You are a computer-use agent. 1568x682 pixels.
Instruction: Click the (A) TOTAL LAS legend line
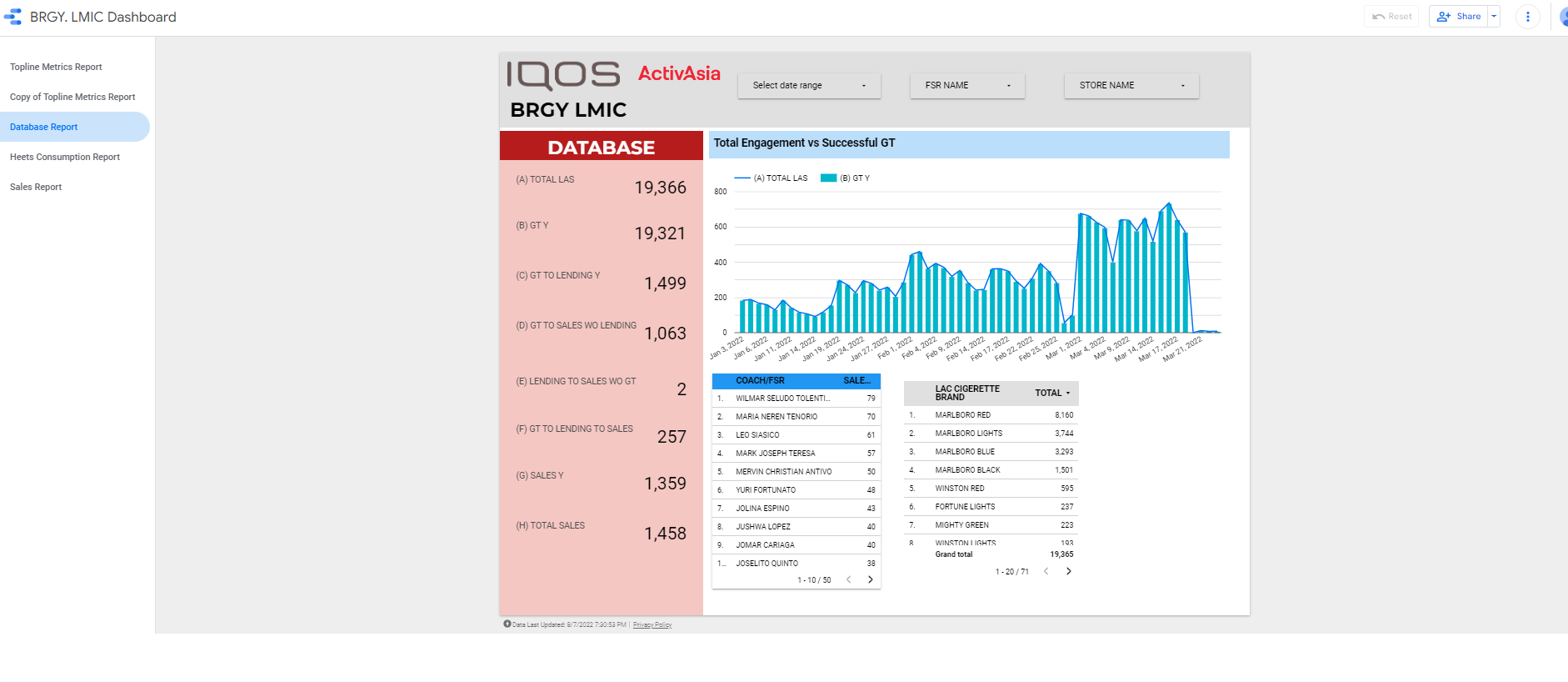[x=742, y=178]
